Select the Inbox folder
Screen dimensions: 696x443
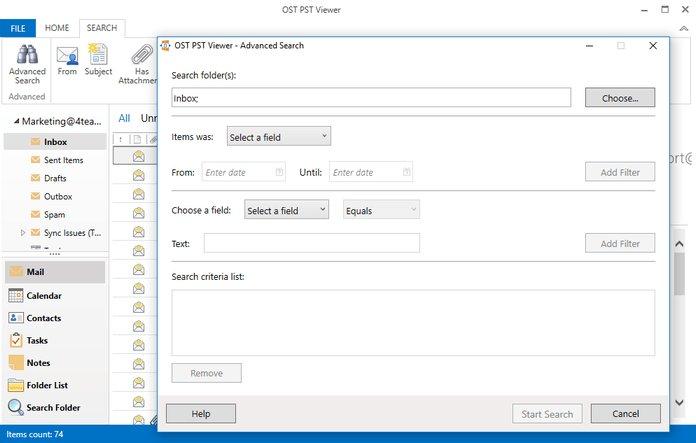coord(55,142)
